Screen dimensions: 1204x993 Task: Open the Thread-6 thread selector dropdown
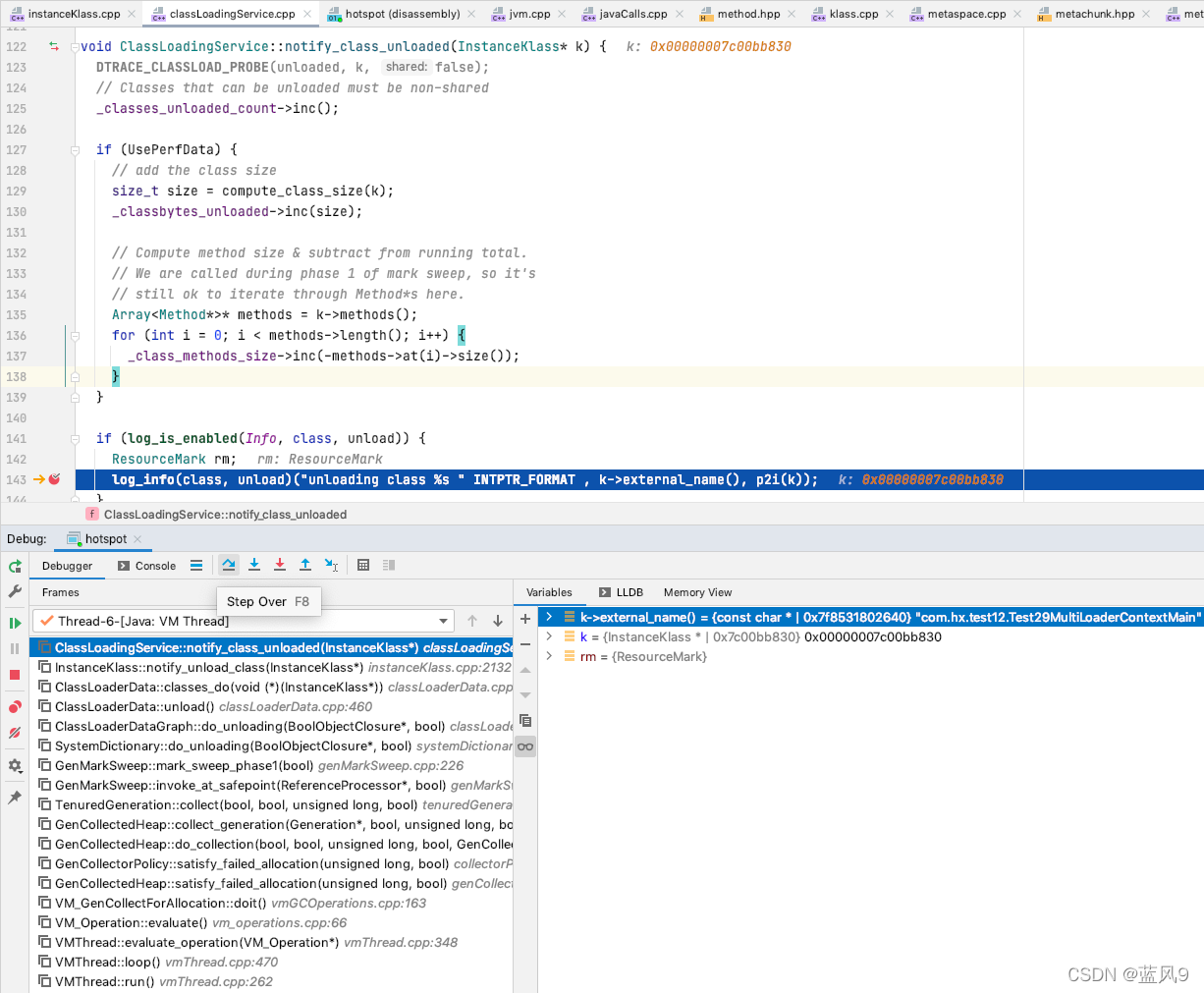[x=444, y=621]
